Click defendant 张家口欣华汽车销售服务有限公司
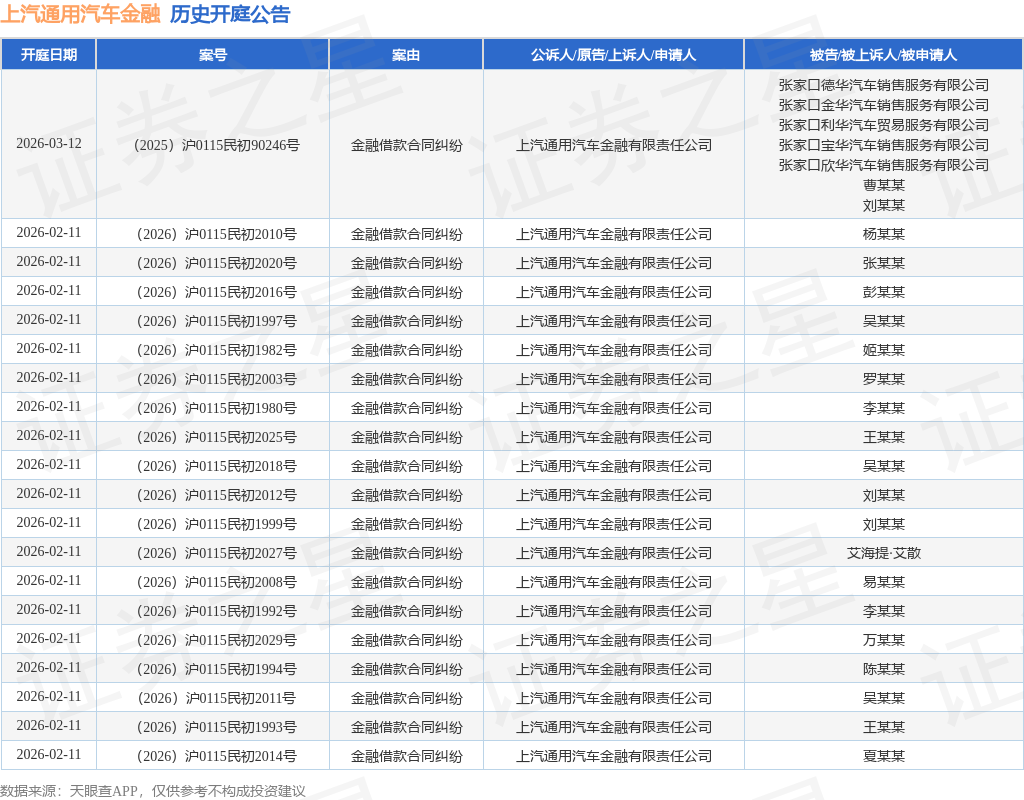 coord(883,165)
